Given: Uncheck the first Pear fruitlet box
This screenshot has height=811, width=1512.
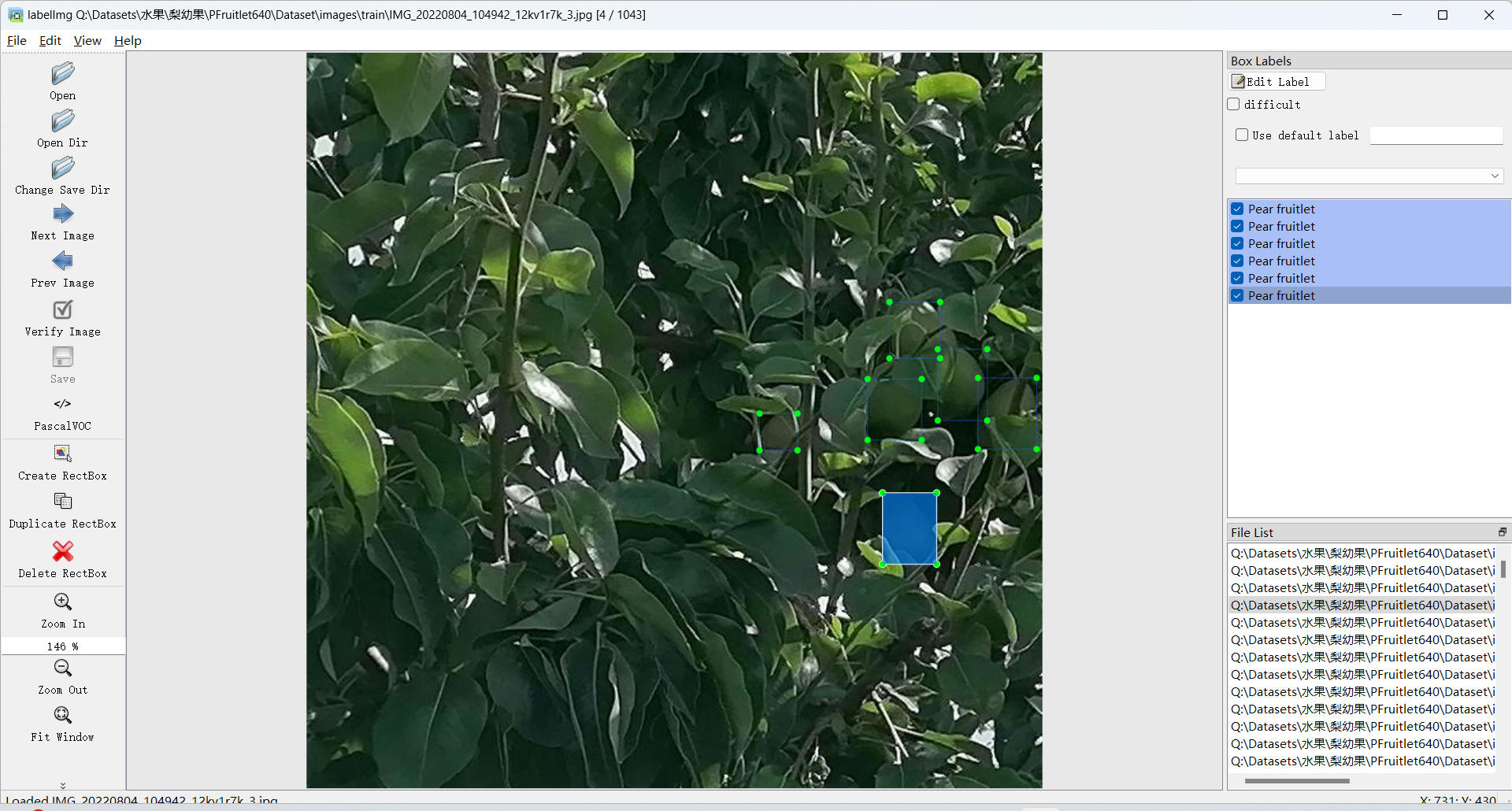Looking at the screenshot, I should click(x=1238, y=209).
